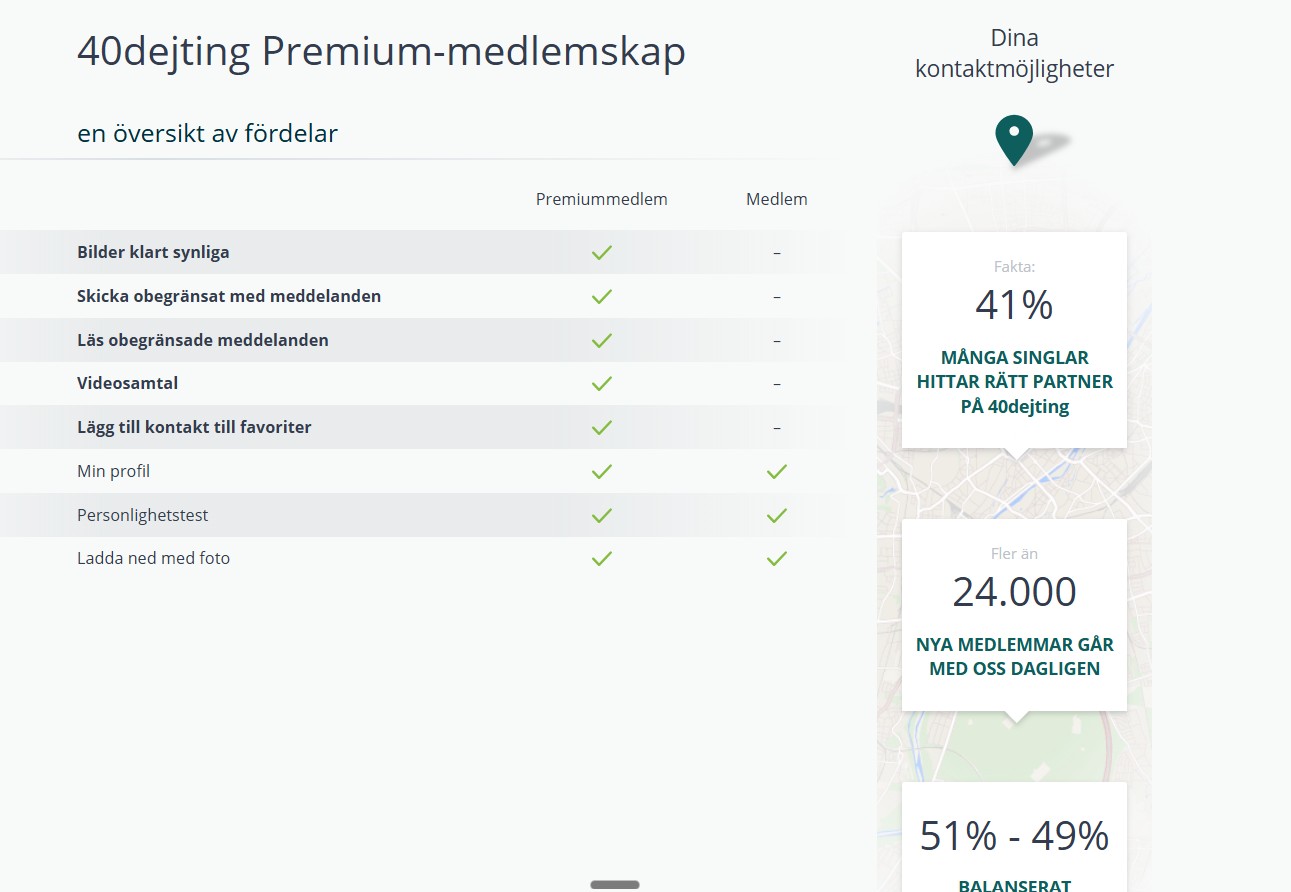Click the 'Skicka obegränsat med meddelanden' label

(229, 296)
